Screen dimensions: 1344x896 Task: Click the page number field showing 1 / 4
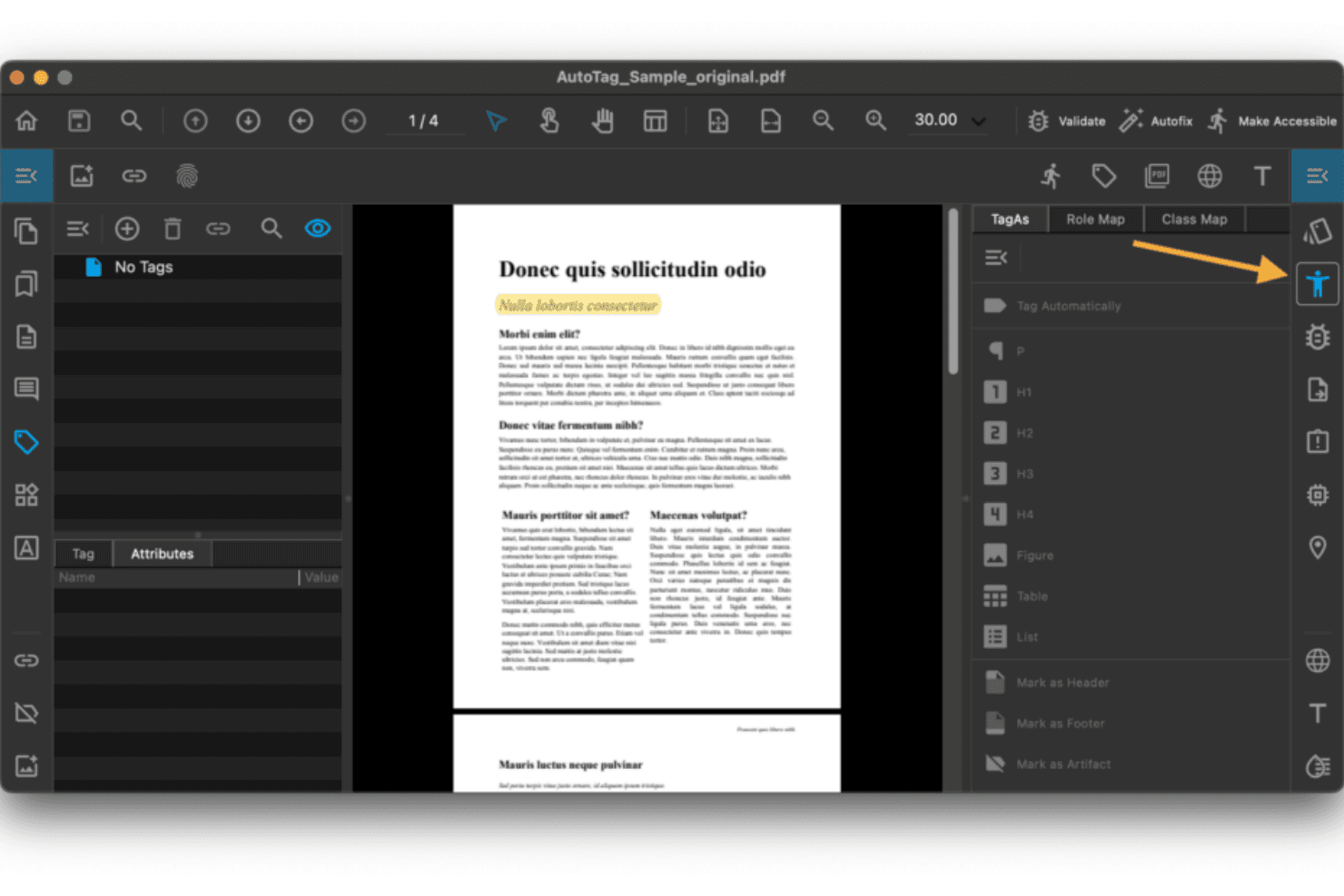(x=423, y=121)
